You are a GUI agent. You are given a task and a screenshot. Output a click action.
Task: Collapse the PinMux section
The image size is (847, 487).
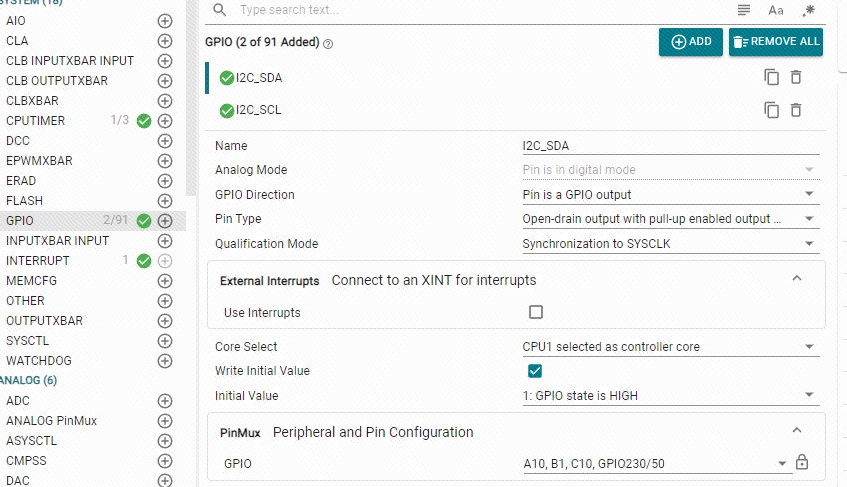coord(797,431)
